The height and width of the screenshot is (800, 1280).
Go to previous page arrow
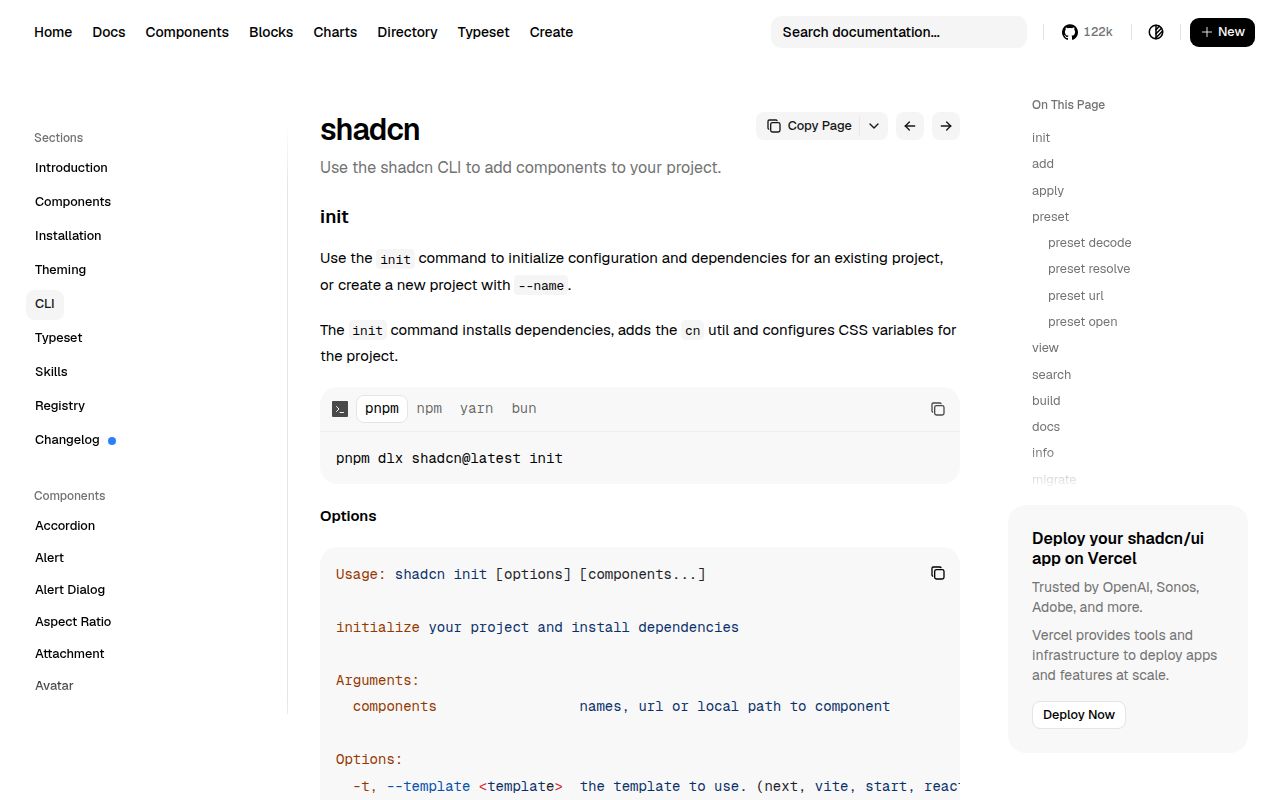[x=910, y=126]
